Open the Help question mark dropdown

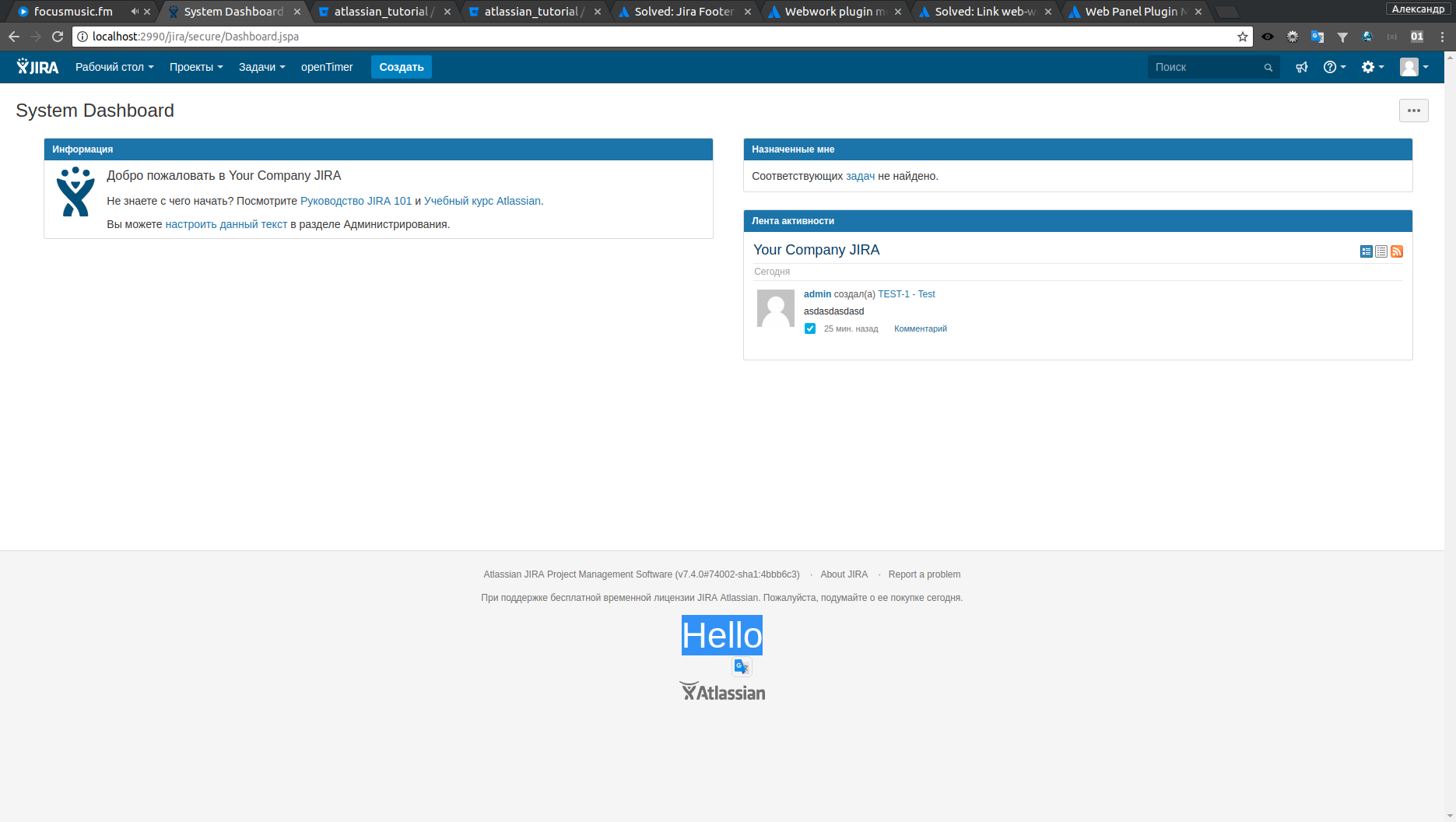1335,67
